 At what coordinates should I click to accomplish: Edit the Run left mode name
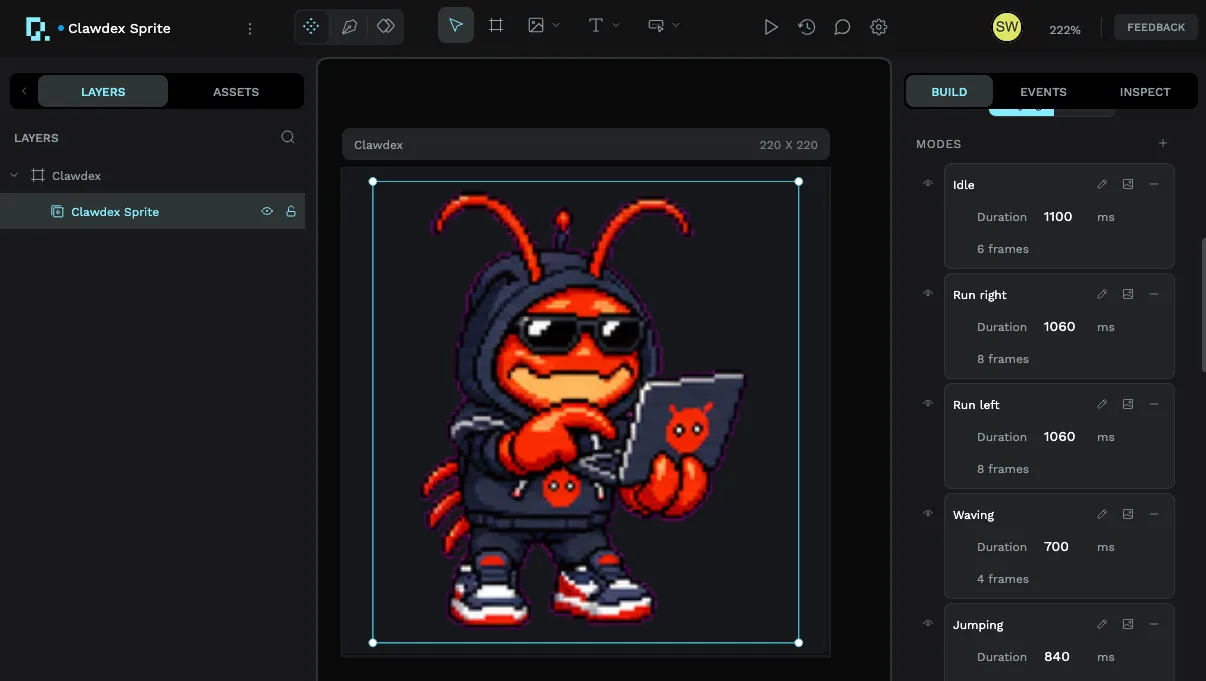[x=1102, y=404]
